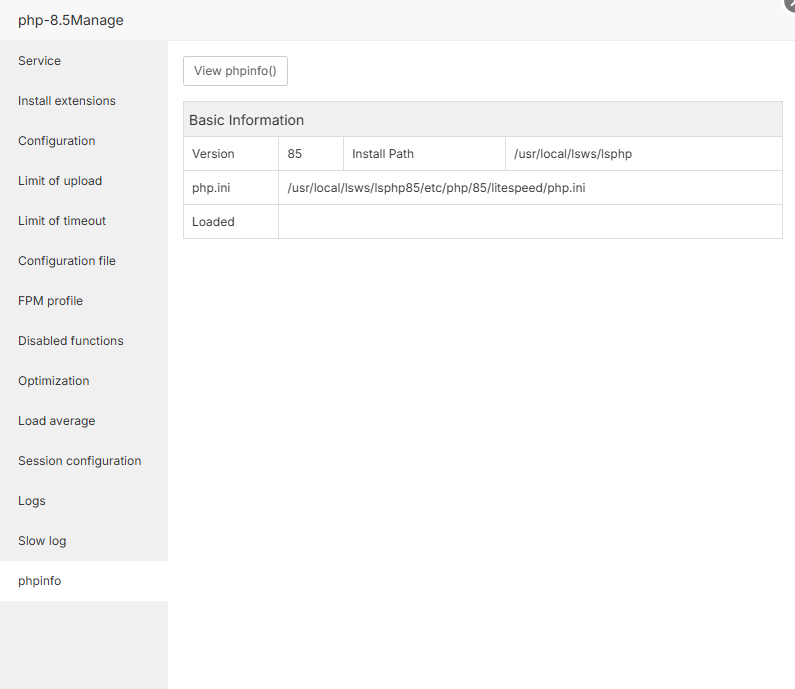795x689 pixels.
Task: Open Session configuration settings
Action: pyautogui.click(x=80, y=461)
